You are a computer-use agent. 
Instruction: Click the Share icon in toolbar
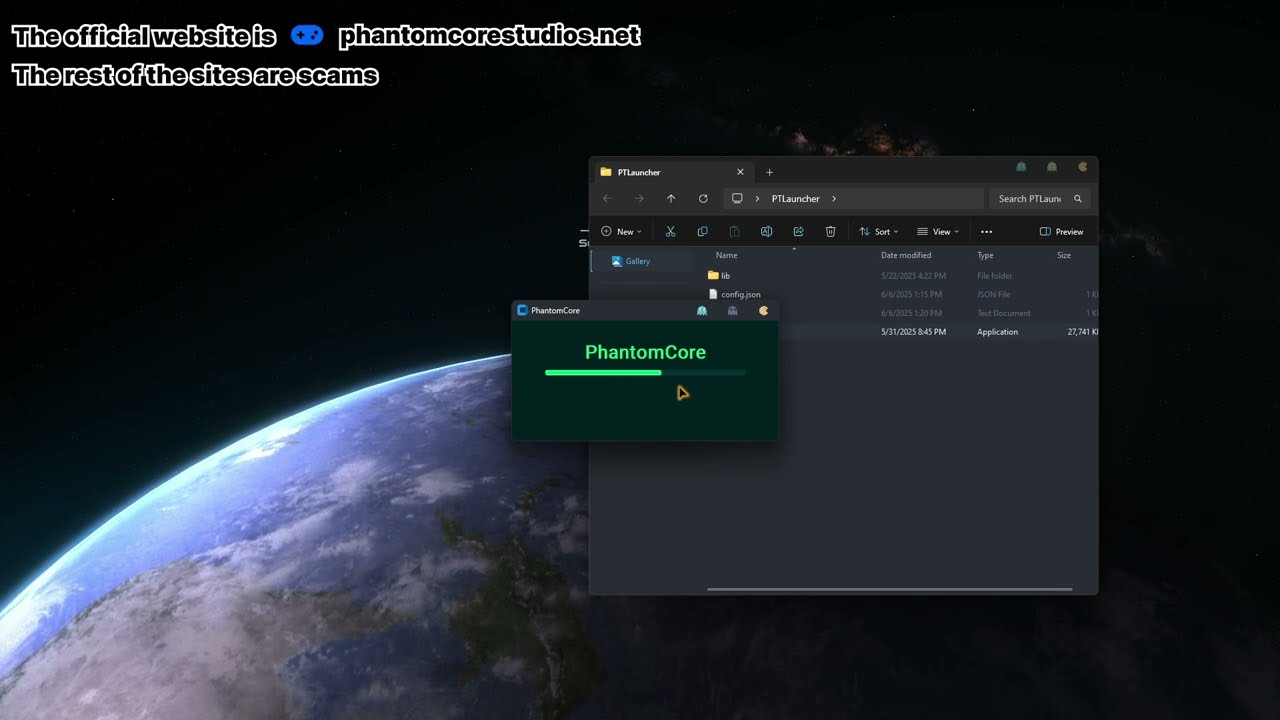(x=798, y=232)
